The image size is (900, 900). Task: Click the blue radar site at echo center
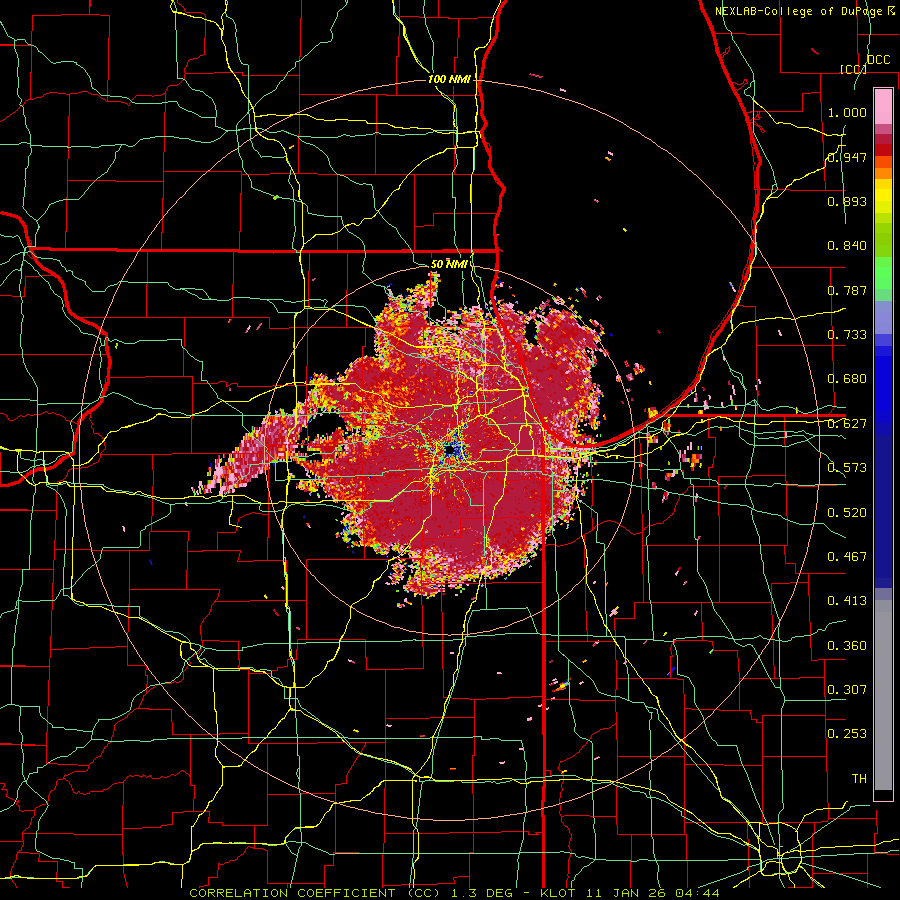(x=451, y=451)
